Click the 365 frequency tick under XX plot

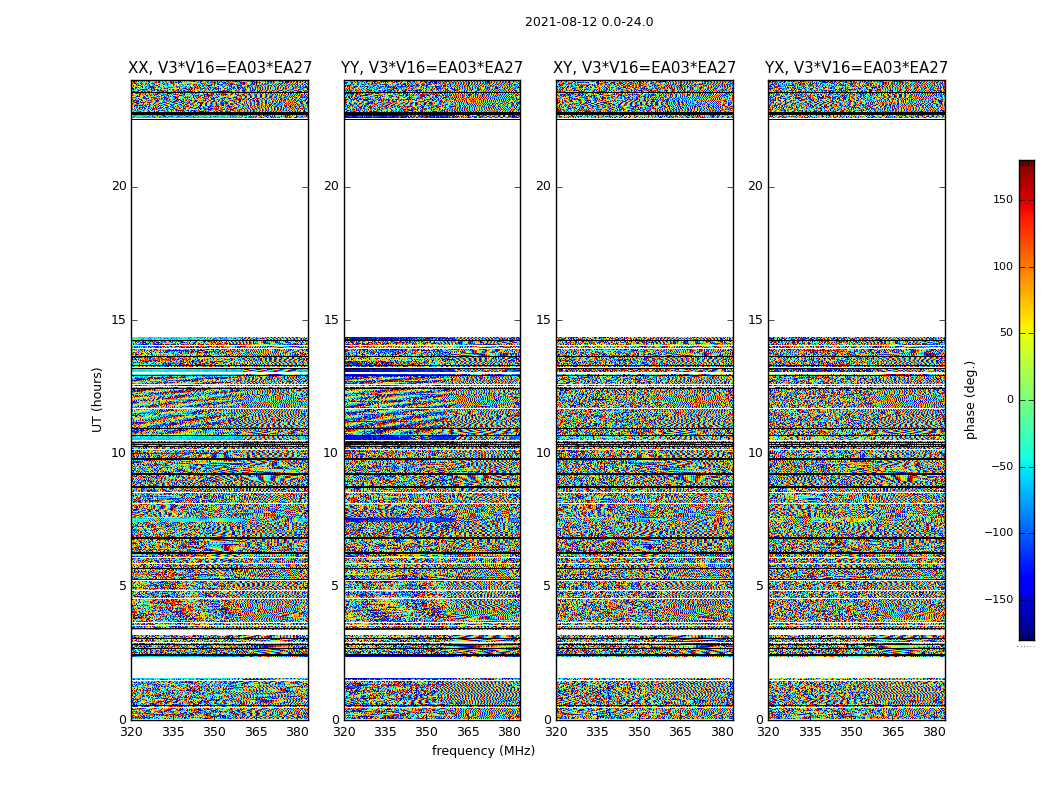click(256, 732)
